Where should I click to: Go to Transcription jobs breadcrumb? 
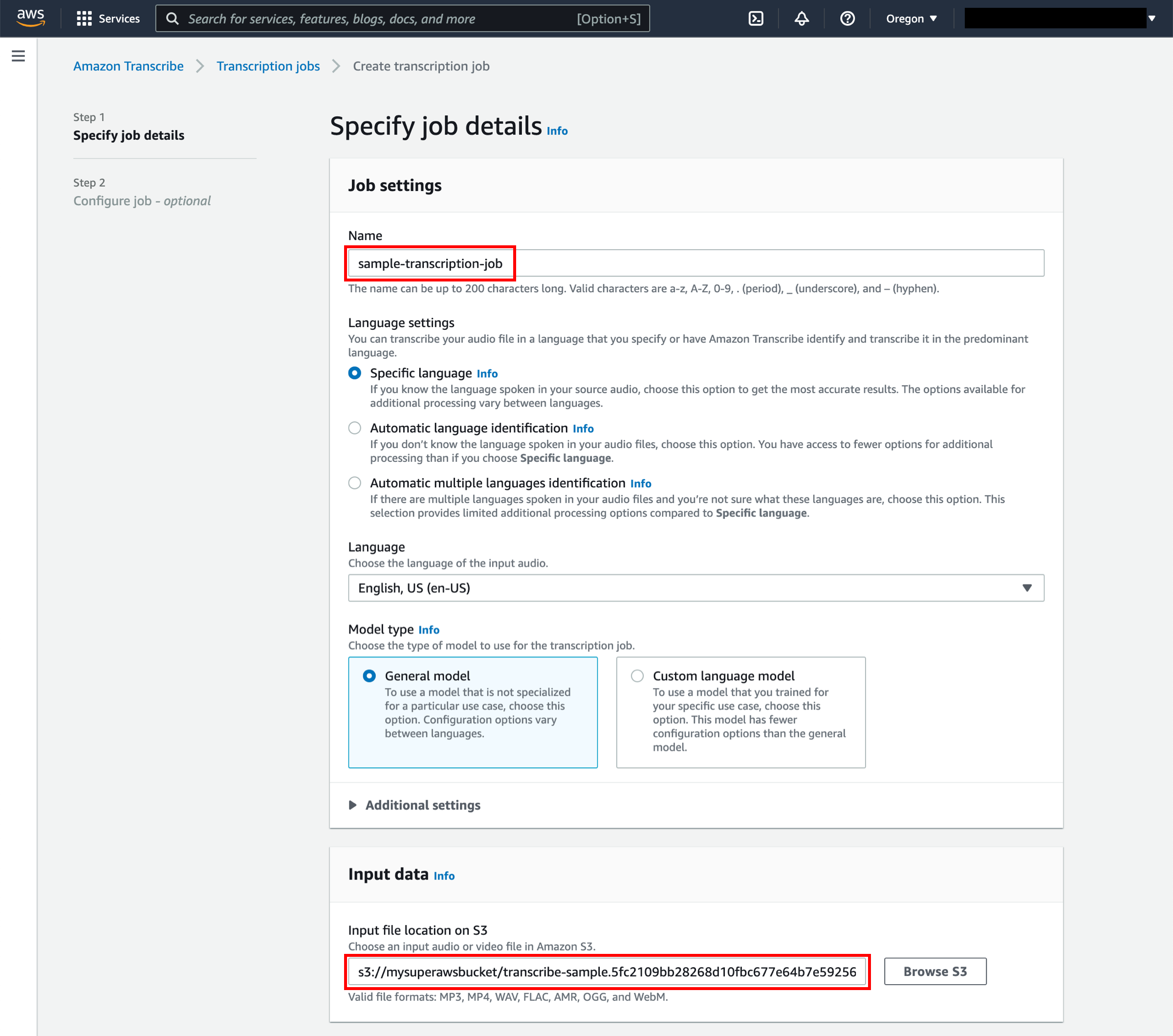268,66
